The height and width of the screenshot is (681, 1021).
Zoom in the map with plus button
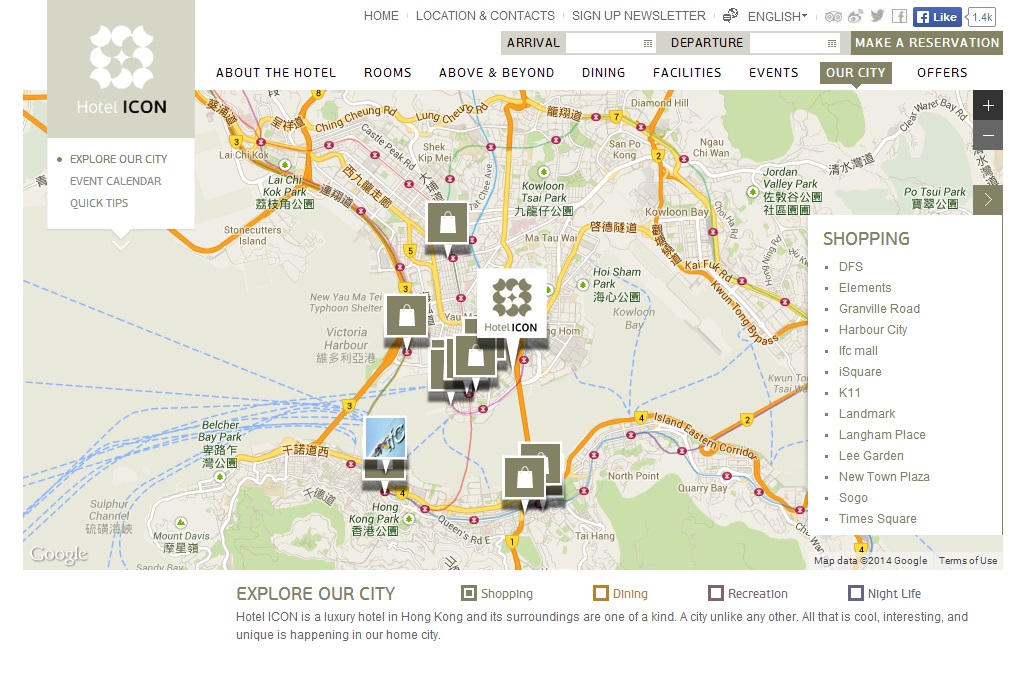pyautogui.click(x=987, y=106)
